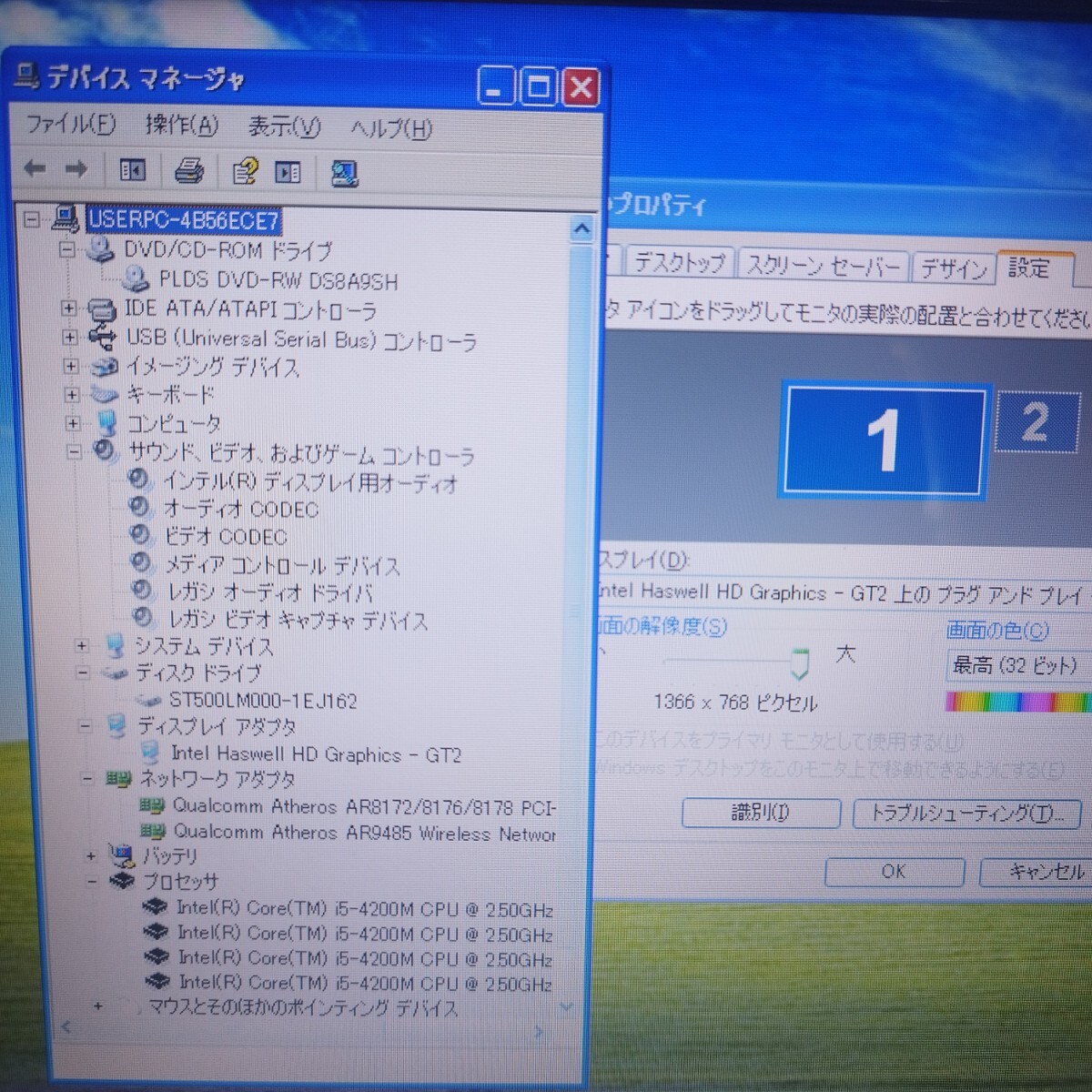The height and width of the screenshot is (1092, 1092).
Task: Open the 表示(V) menu
Action: point(285,126)
